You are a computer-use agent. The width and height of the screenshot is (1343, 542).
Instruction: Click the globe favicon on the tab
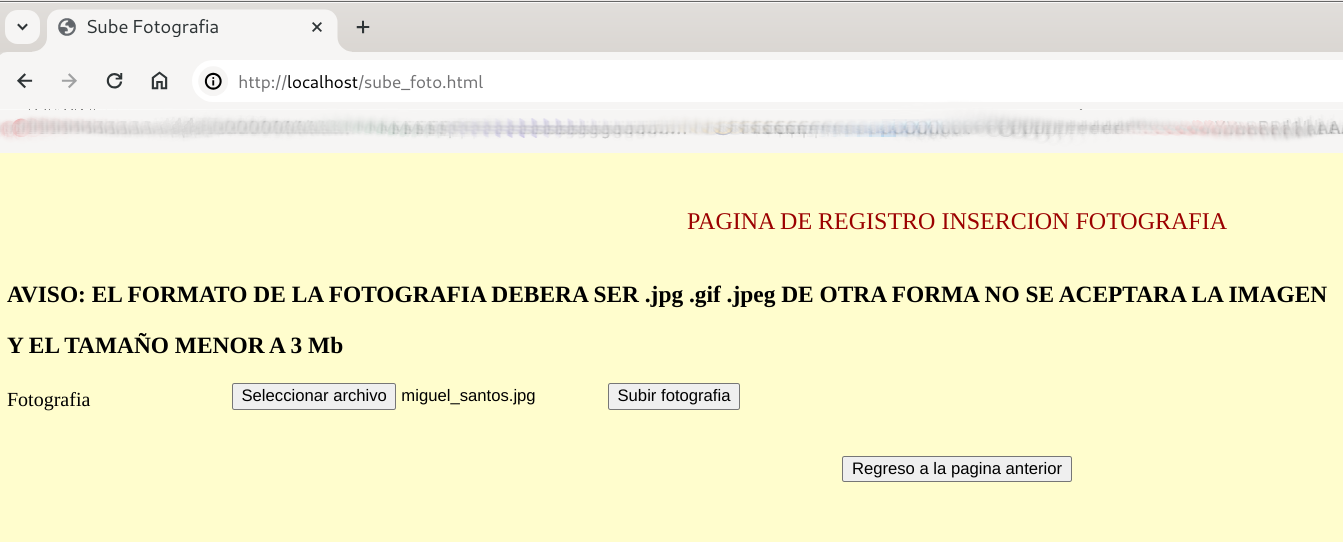(67, 27)
